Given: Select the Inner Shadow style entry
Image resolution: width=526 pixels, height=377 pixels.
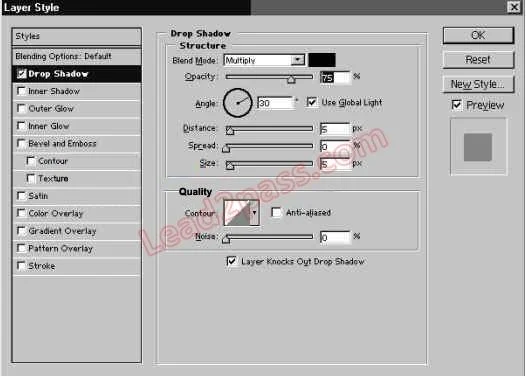Looking at the screenshot, I should 76,91.
